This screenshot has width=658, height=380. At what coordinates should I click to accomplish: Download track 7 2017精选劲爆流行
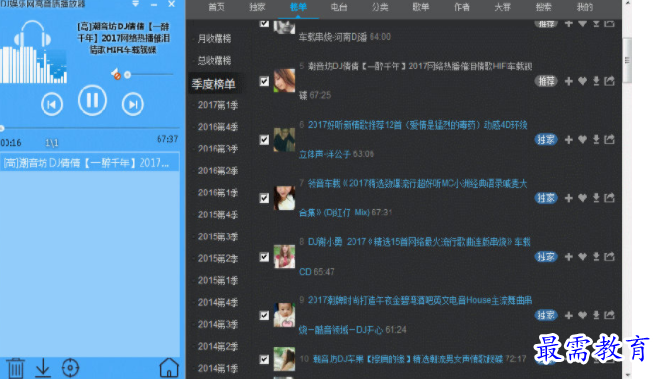coord(596,198)
